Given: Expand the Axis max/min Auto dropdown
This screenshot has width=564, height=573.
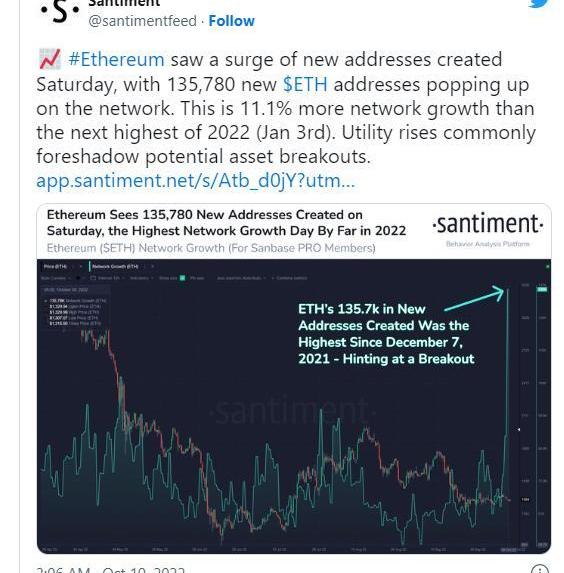Looking at the screenshot, I should point(241,278).
